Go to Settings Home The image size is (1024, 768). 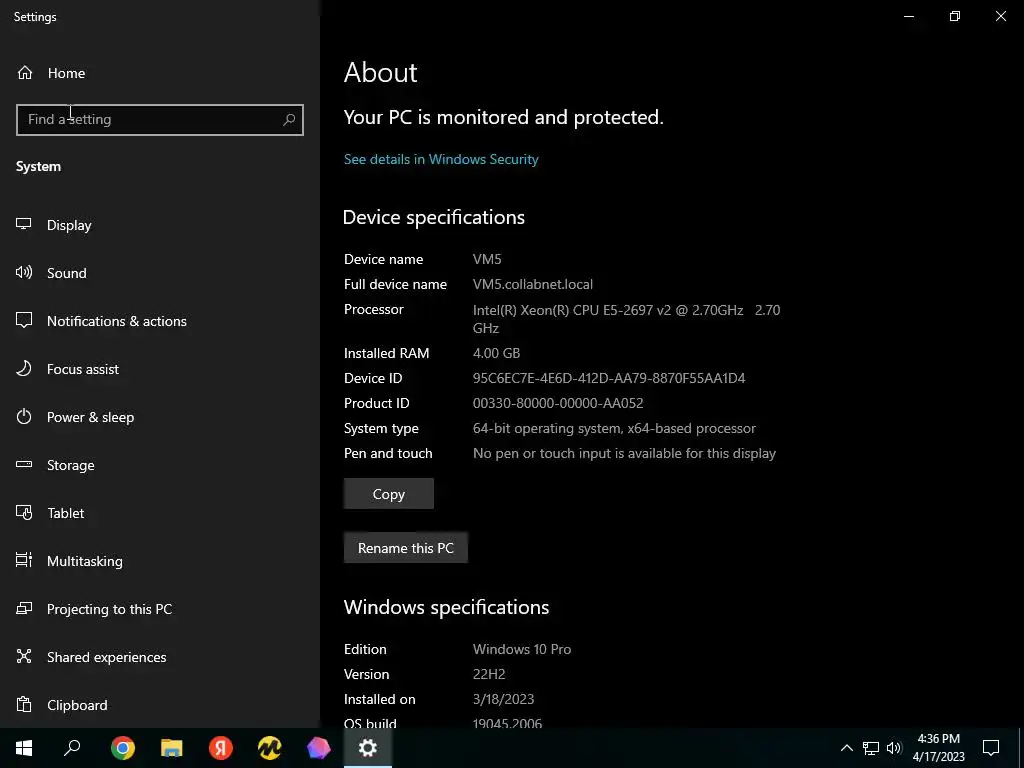[160, 72]
